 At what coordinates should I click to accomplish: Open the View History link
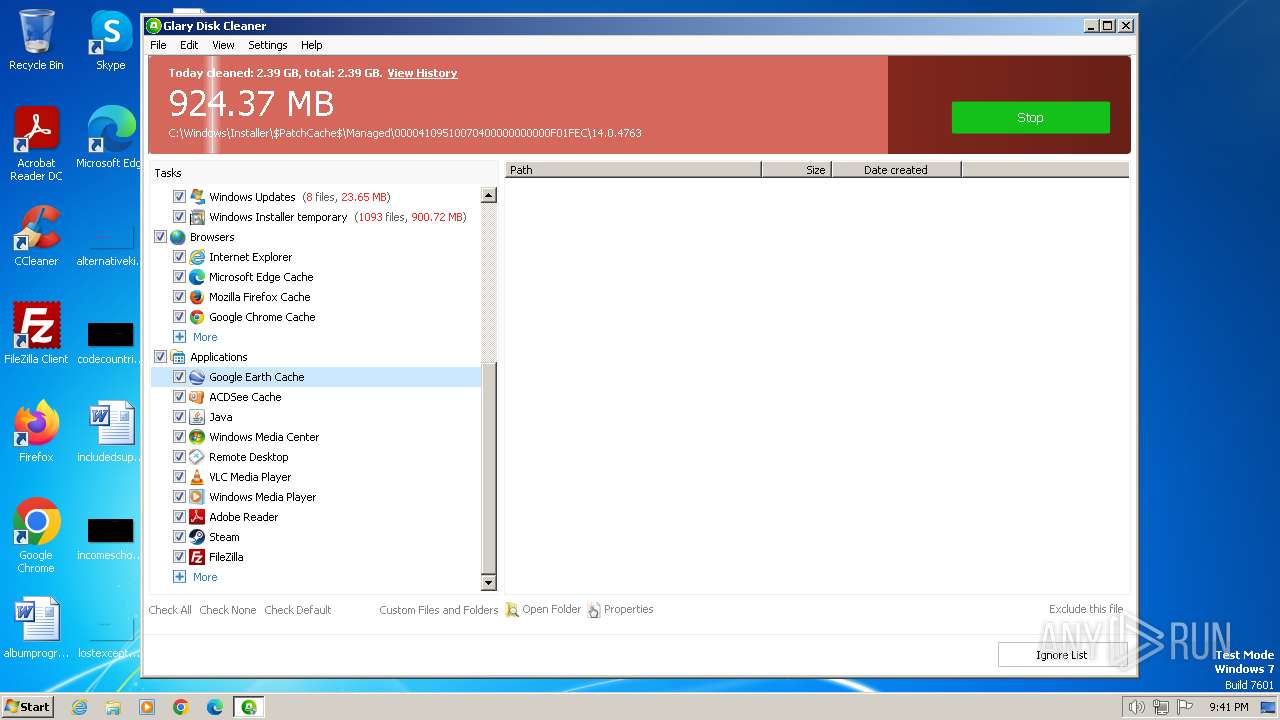pyautogui.click(x=422, y=73)
